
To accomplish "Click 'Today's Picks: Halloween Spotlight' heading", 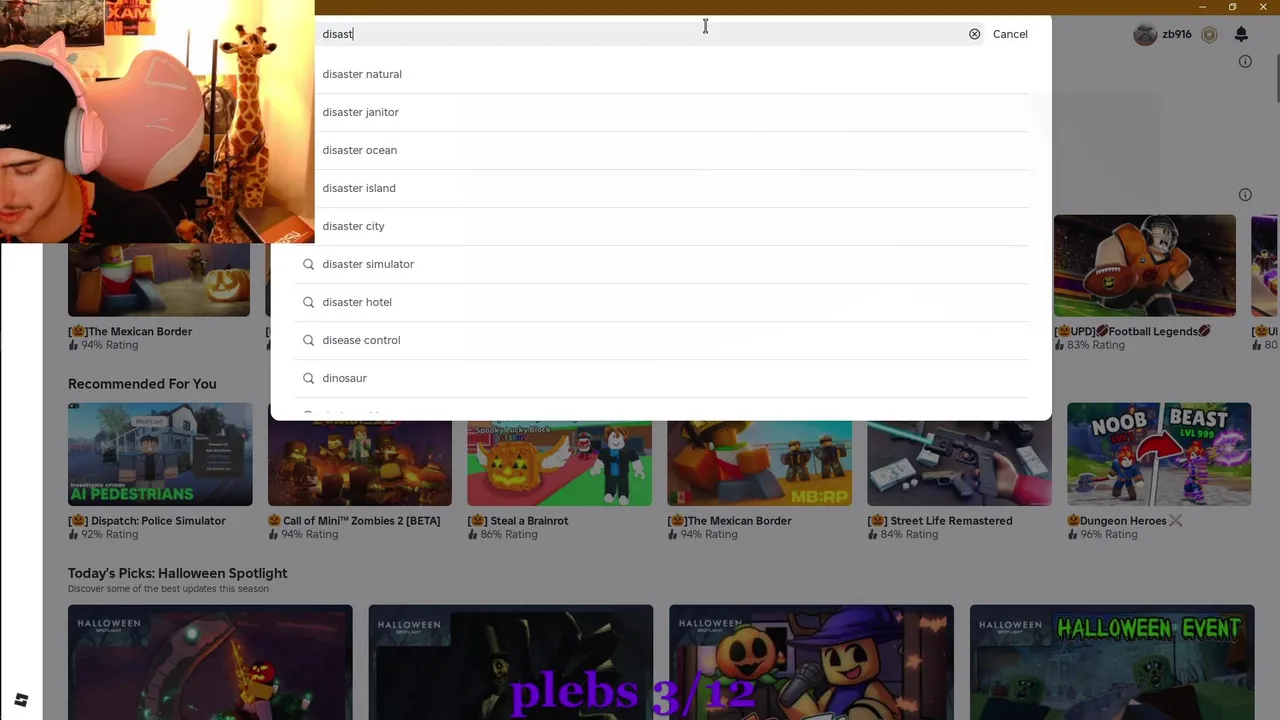I will pos(178,573).
